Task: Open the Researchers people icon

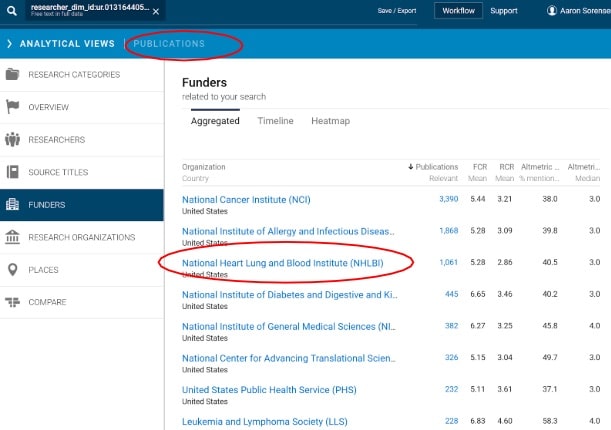Action: click(x=13, y=139)
